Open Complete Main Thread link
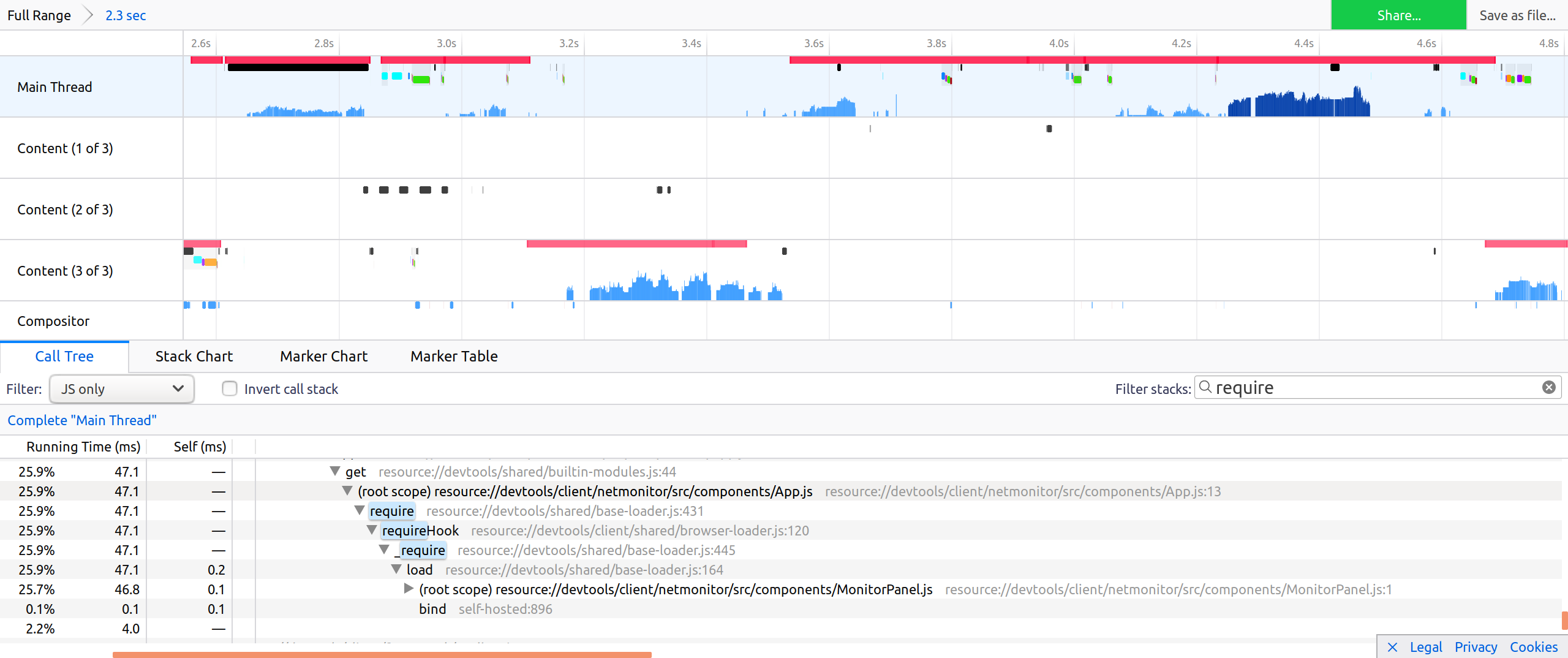This screenshot has width=1568, height=658. click(x=81, y=420)
